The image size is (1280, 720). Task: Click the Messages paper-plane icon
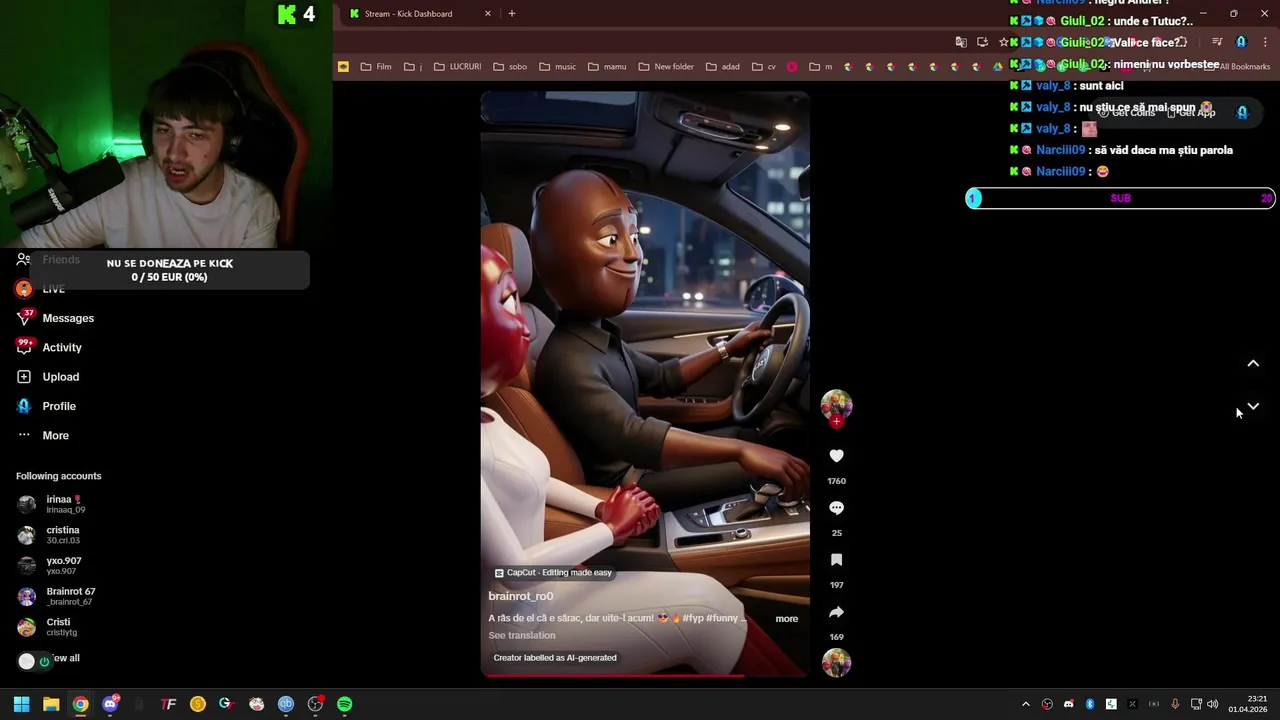tap(24, 318)
